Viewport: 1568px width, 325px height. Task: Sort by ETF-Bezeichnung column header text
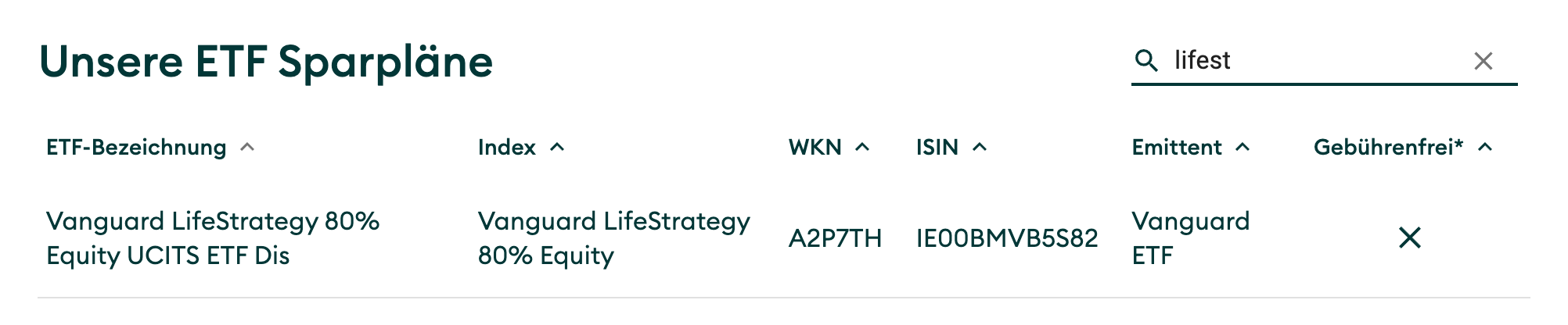coord(136,148)
